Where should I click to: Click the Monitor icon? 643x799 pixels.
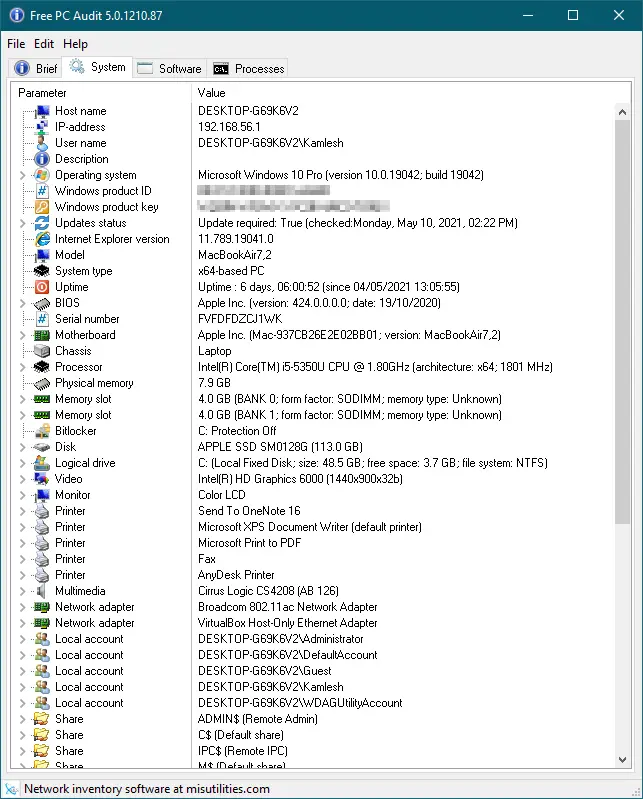pyautogui.click(x=42, y=495)
